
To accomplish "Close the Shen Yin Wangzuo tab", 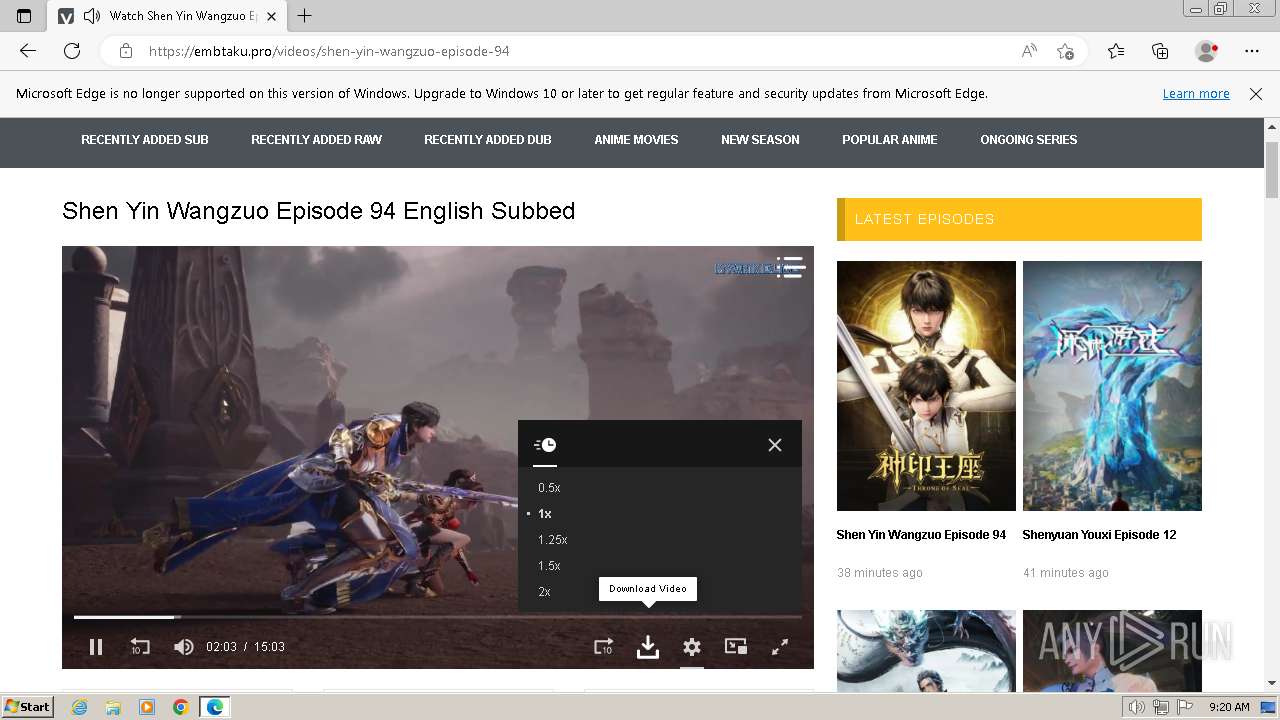I will (x=271, y=16).
